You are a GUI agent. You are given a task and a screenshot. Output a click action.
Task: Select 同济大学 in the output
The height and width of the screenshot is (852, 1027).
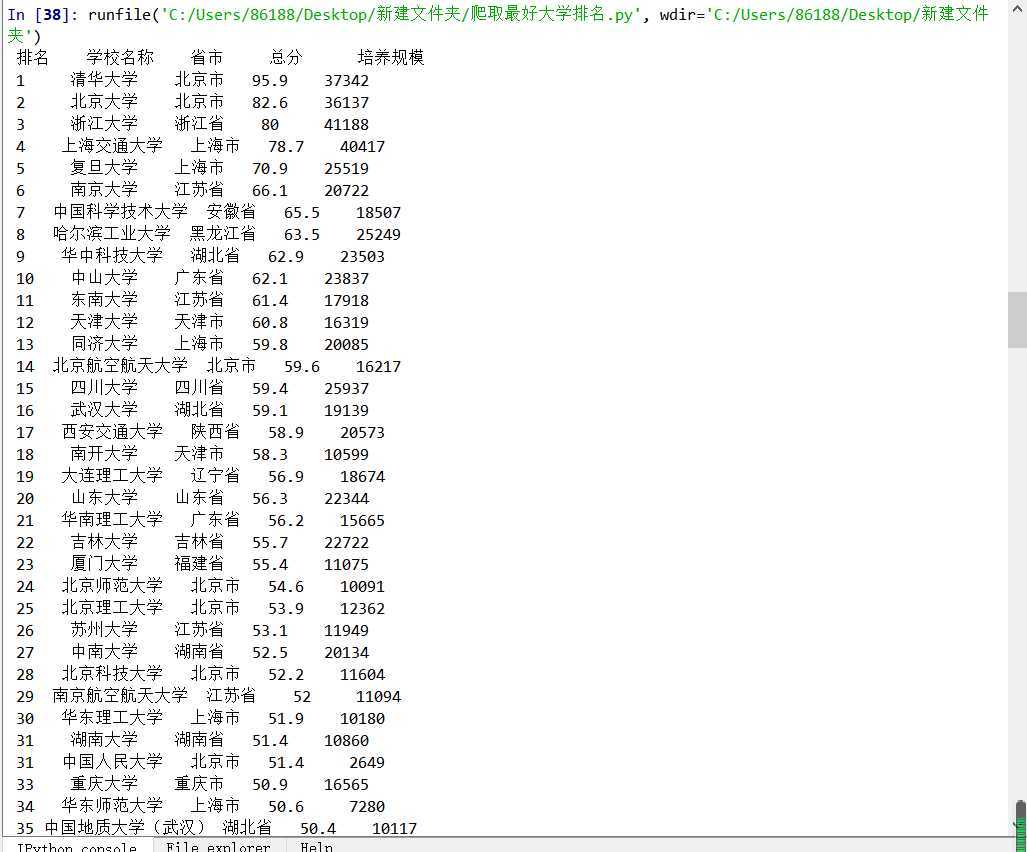(x=104, y=344)
